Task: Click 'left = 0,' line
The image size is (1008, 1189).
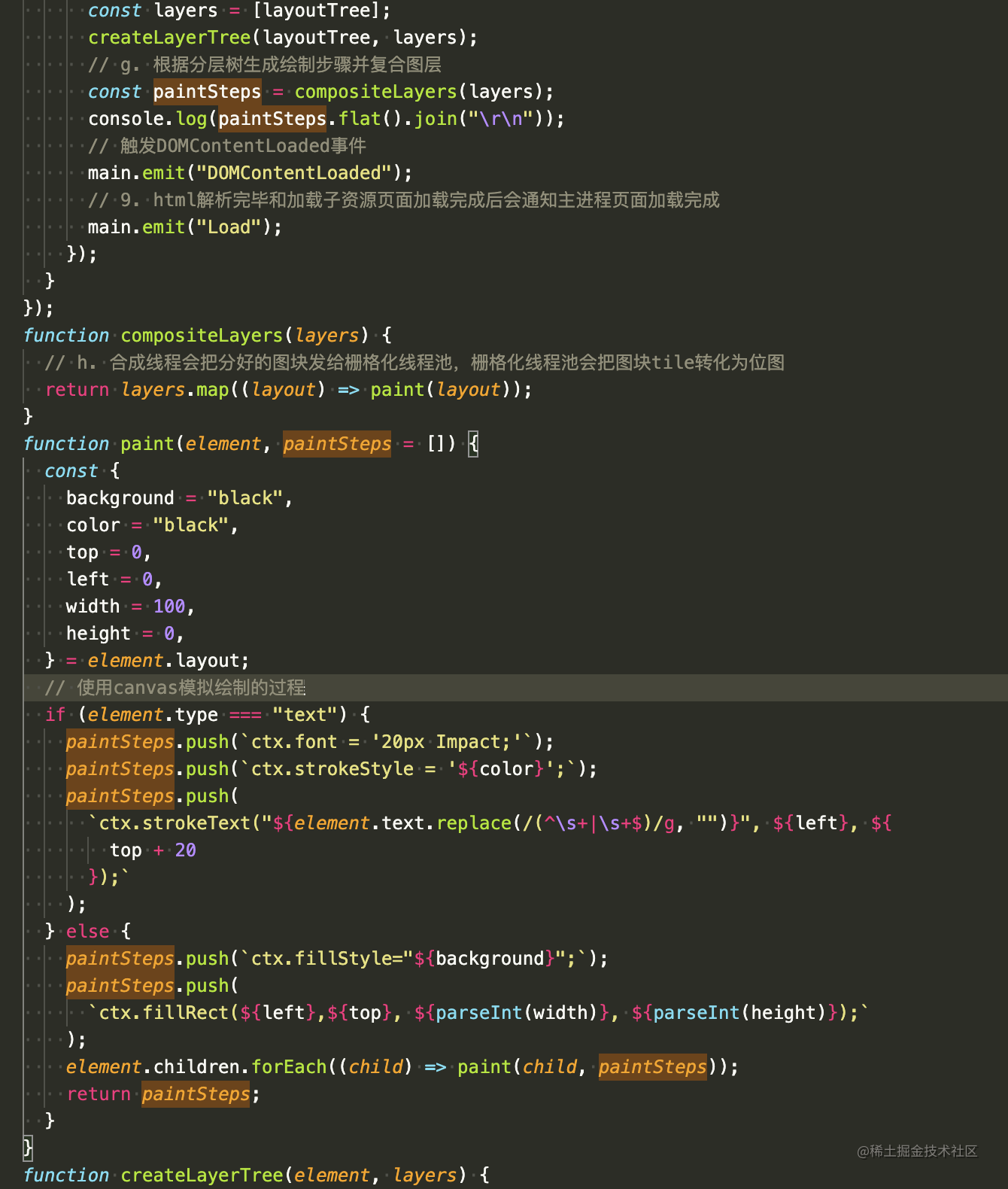Action: 114,579
